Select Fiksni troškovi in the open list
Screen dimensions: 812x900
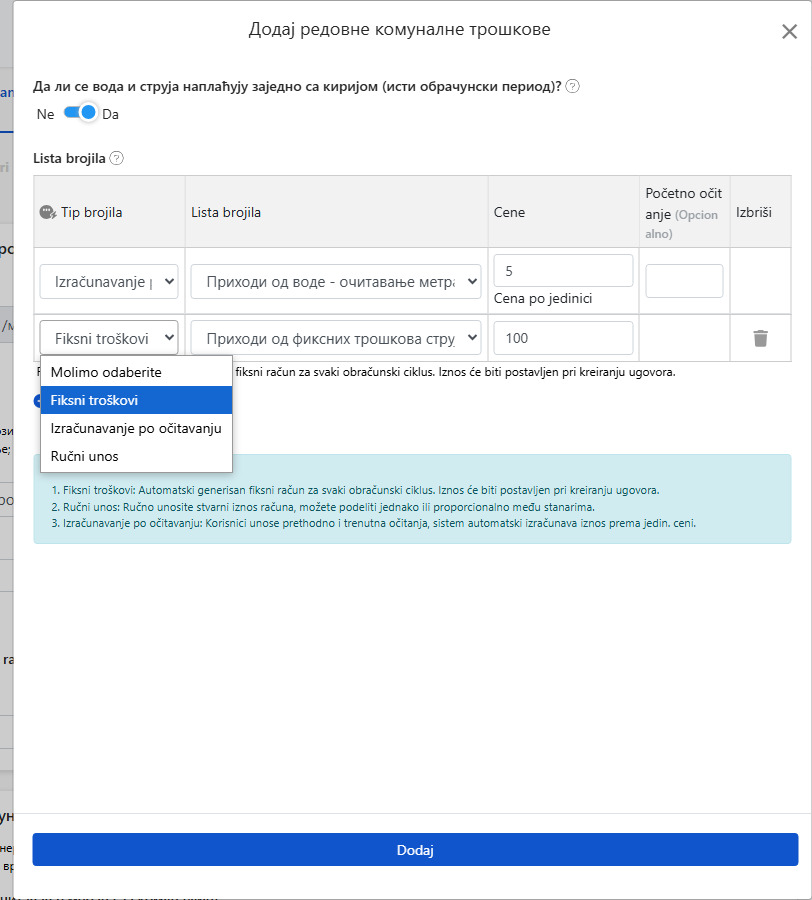[x=137, y=400]
